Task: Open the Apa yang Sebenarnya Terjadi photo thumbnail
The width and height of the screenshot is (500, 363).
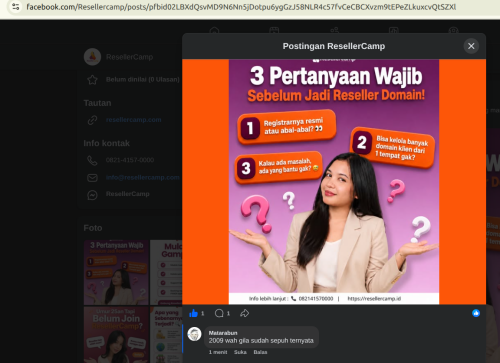Action: [166, 335]
